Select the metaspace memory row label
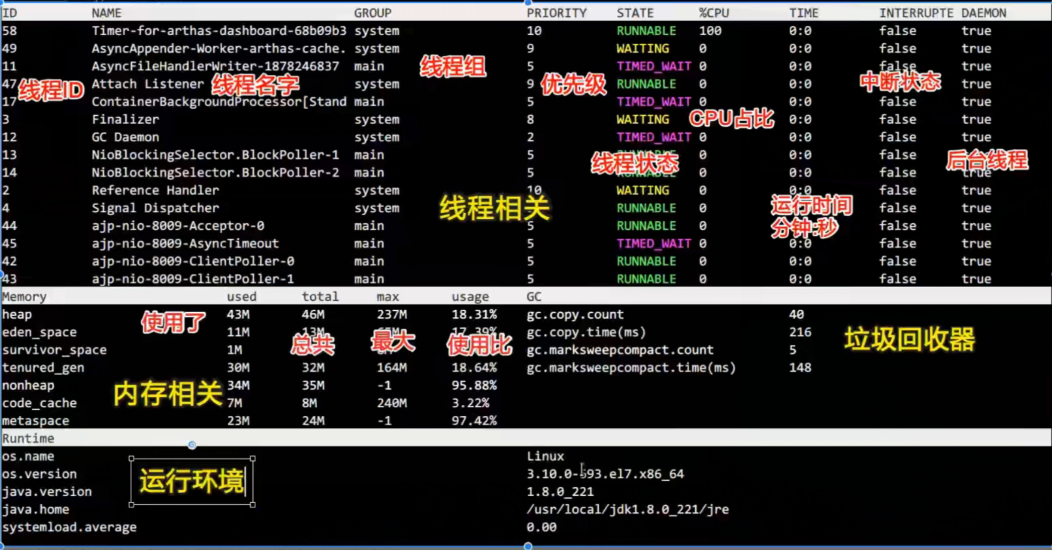Image resolution: width=1052 pixels, height=550 pixels. pyautogui.click(x=36, y=421)
